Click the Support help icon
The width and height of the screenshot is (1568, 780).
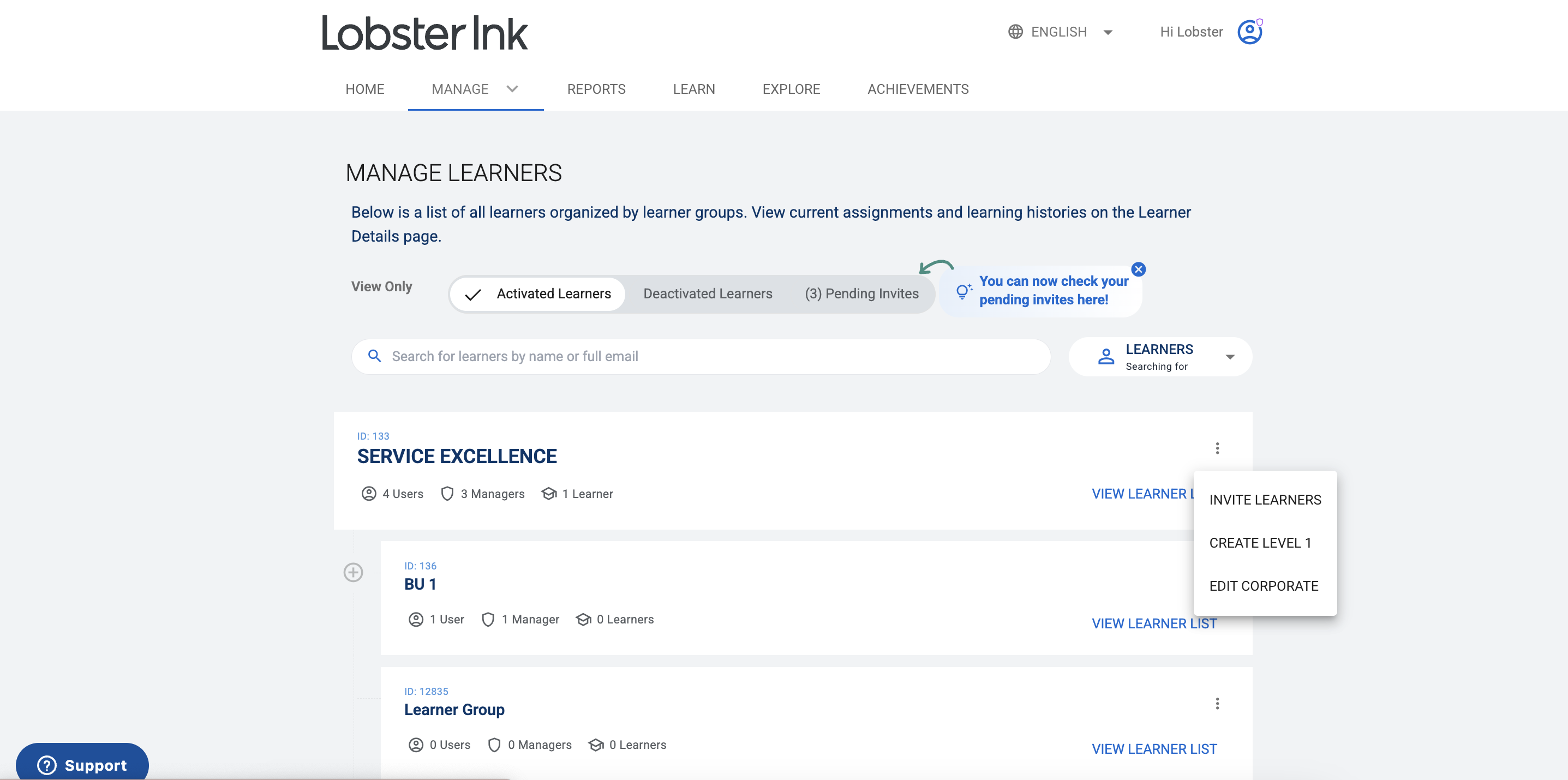46,765
